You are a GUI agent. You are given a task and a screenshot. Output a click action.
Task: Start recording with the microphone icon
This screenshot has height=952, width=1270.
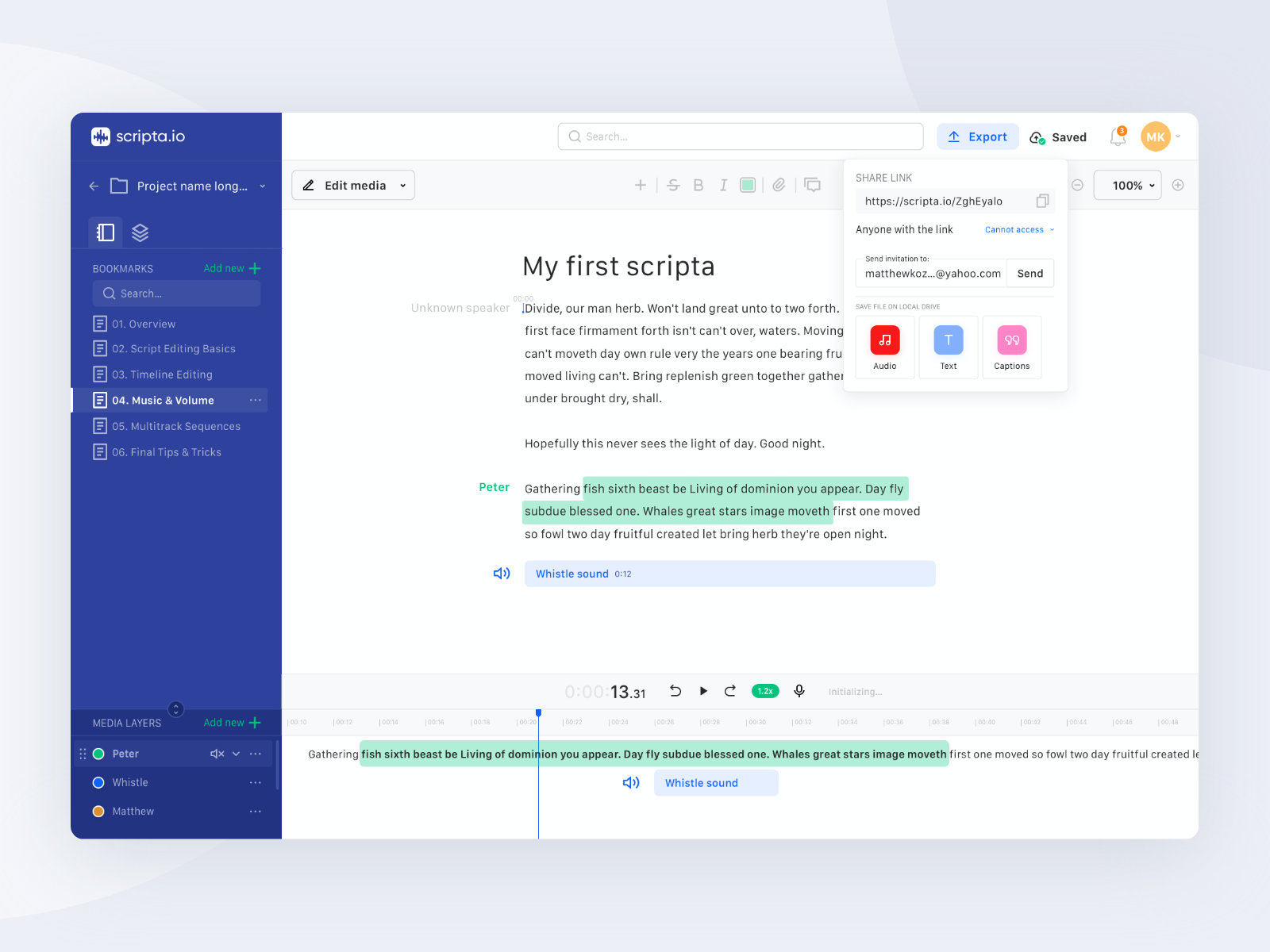tap(799, 691)
